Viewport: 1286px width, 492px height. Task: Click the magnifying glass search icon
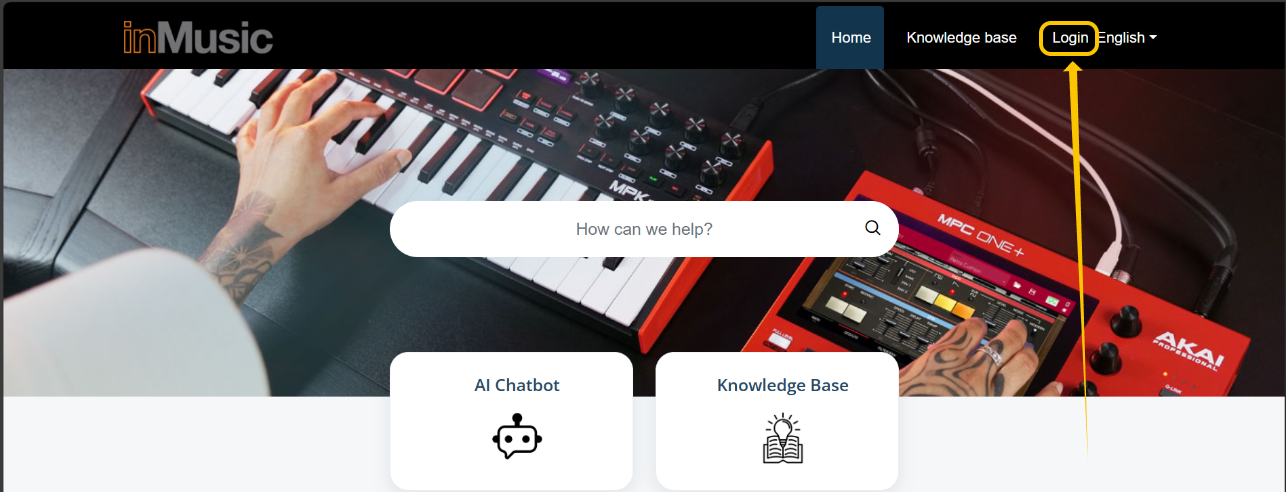coord(873,228)
